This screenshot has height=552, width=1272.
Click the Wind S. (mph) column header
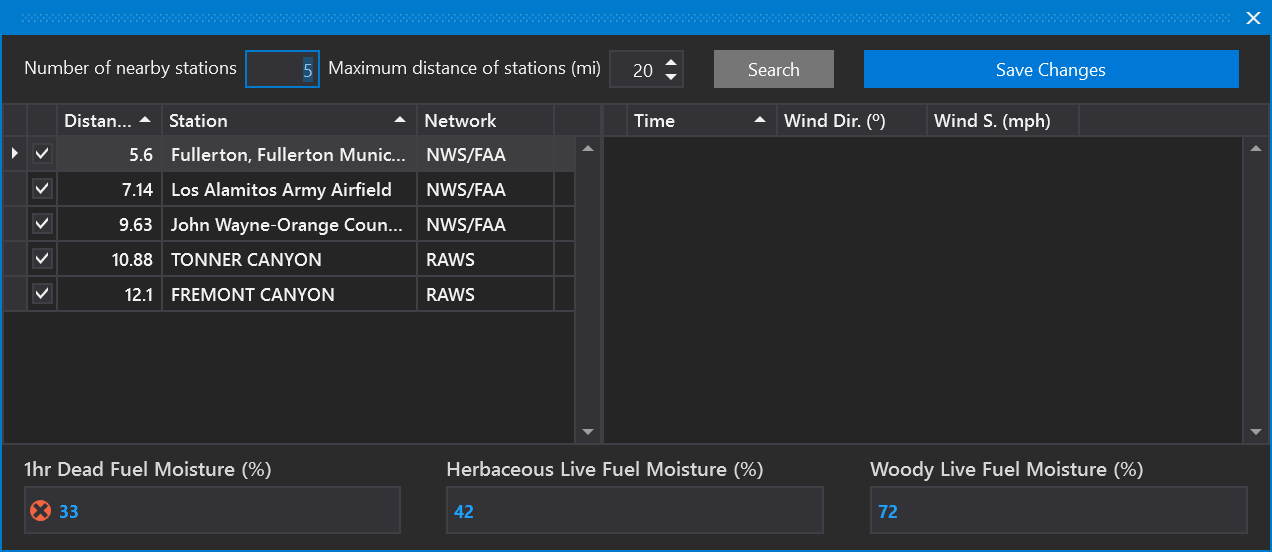[1002, 121]
